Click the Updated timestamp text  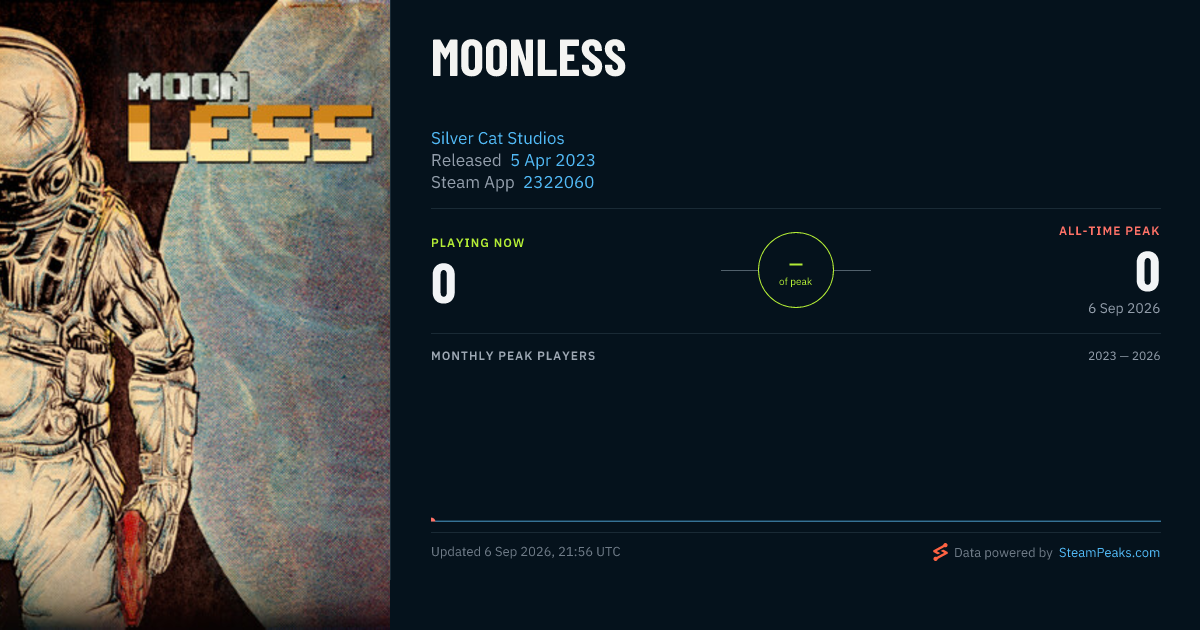click(526, 552)
